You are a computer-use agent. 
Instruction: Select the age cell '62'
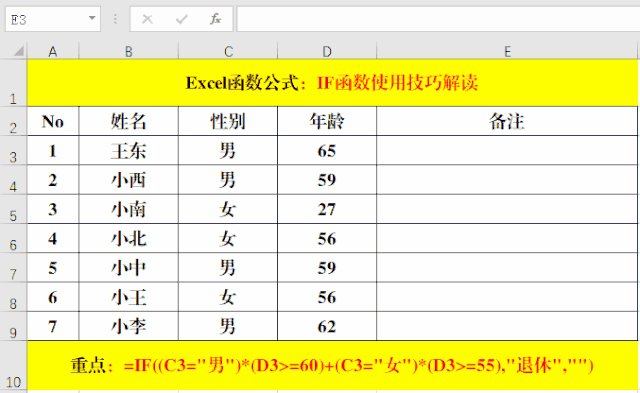pyautogui.click(x=327, y=326)
